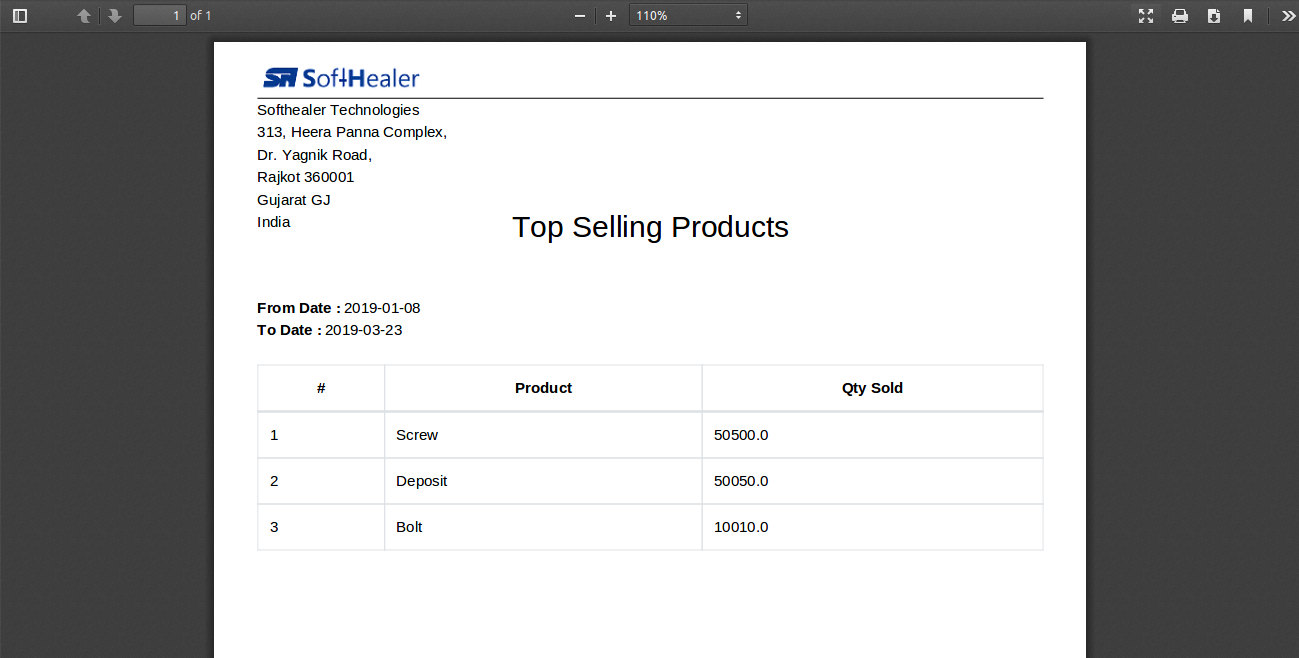Click quantity value 10010.0
This screenshot has width=1299, height=658.
pyautogui.click(x=741, y=527)
